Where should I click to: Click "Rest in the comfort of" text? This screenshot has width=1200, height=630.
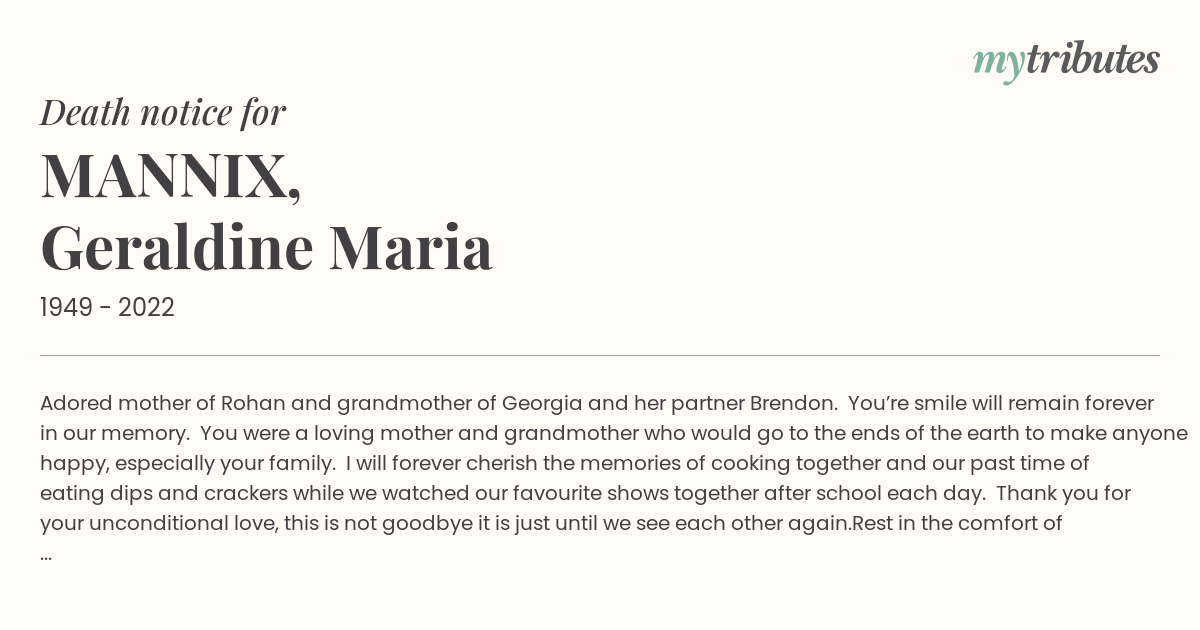pyautogui.click(x=957, y=523)
